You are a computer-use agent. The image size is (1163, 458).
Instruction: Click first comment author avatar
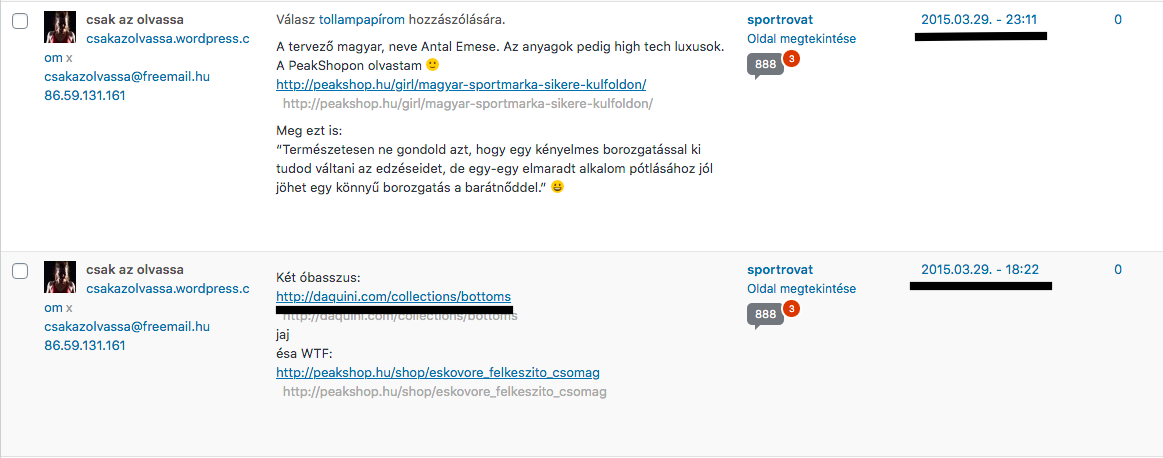click(x=61, y=27)
